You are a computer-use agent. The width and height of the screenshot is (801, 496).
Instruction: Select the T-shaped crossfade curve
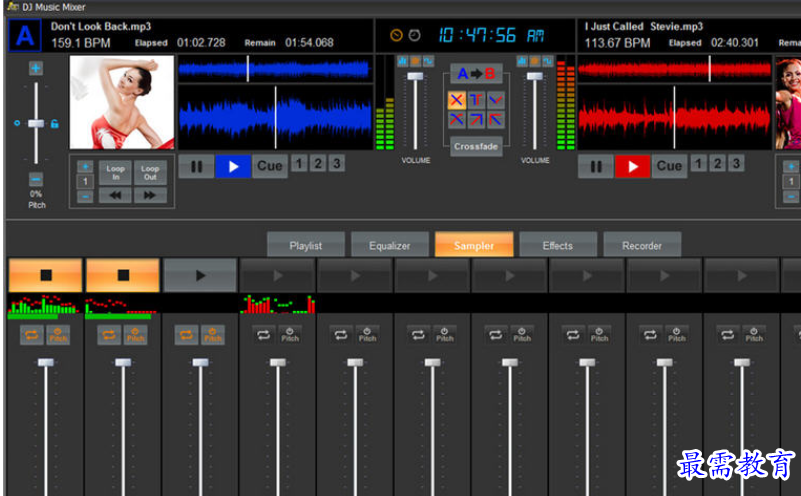pos(476,100)
